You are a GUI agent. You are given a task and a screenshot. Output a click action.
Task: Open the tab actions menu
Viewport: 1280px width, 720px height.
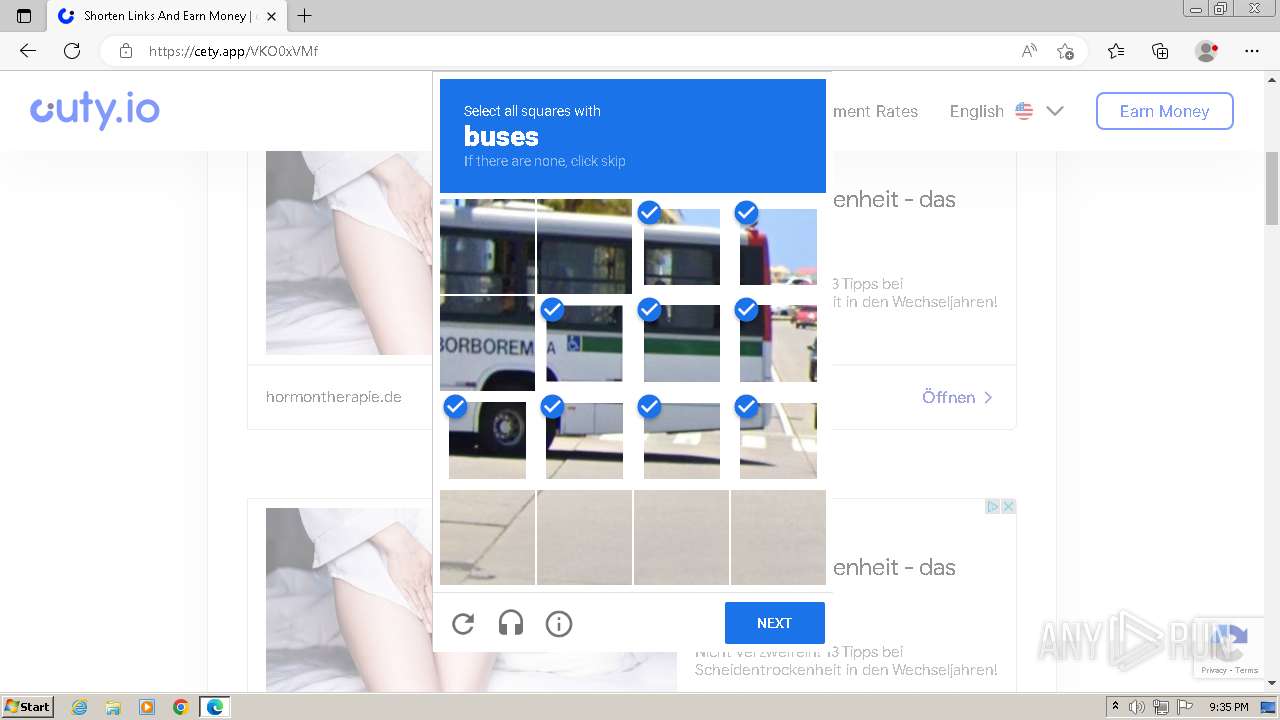(24, 16)
